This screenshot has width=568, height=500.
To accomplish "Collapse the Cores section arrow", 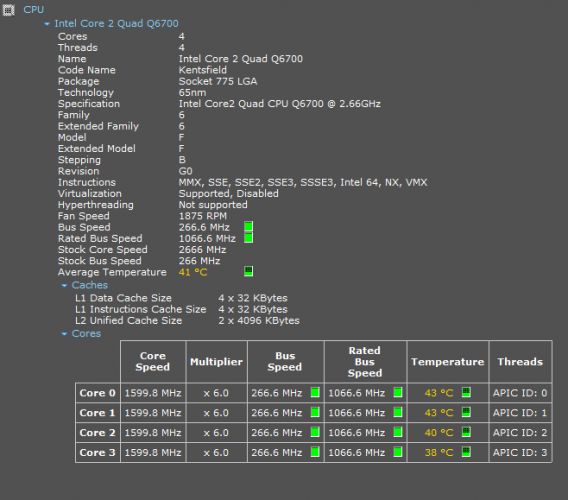I will coord(64,334).
